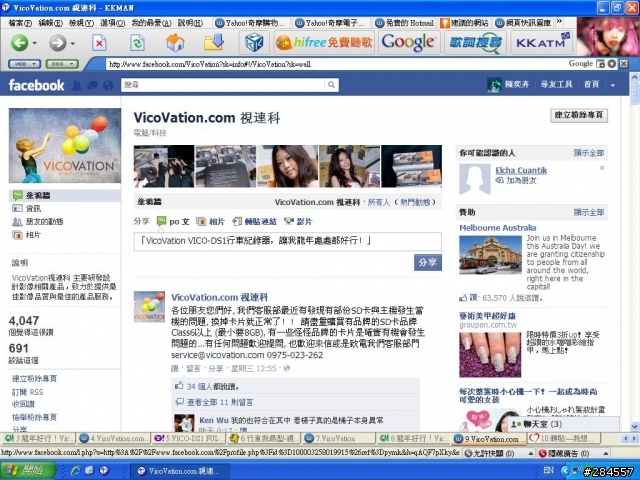Click 查看全部 11 則留言 link

point(220,402)
